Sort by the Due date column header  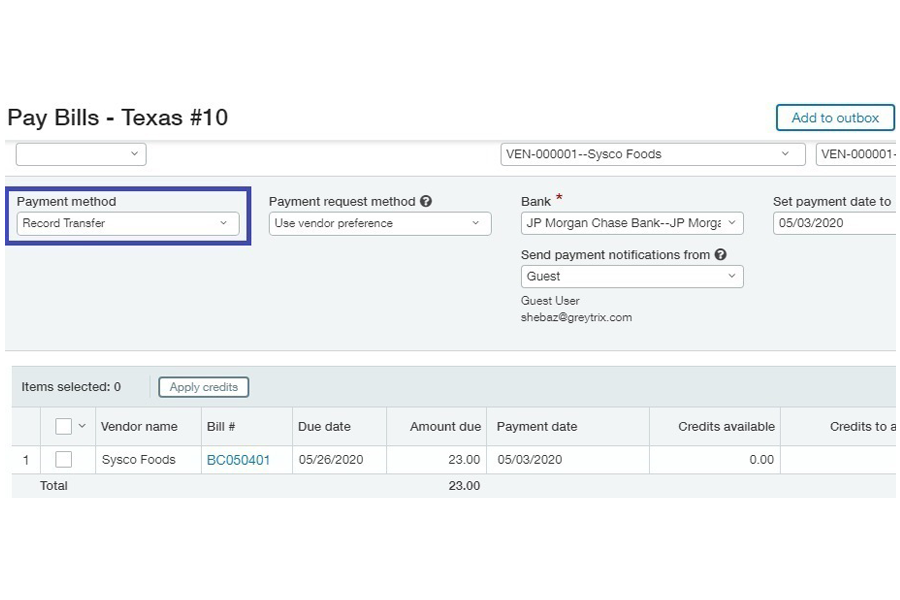pyautogui.click(x=324, y=426)
